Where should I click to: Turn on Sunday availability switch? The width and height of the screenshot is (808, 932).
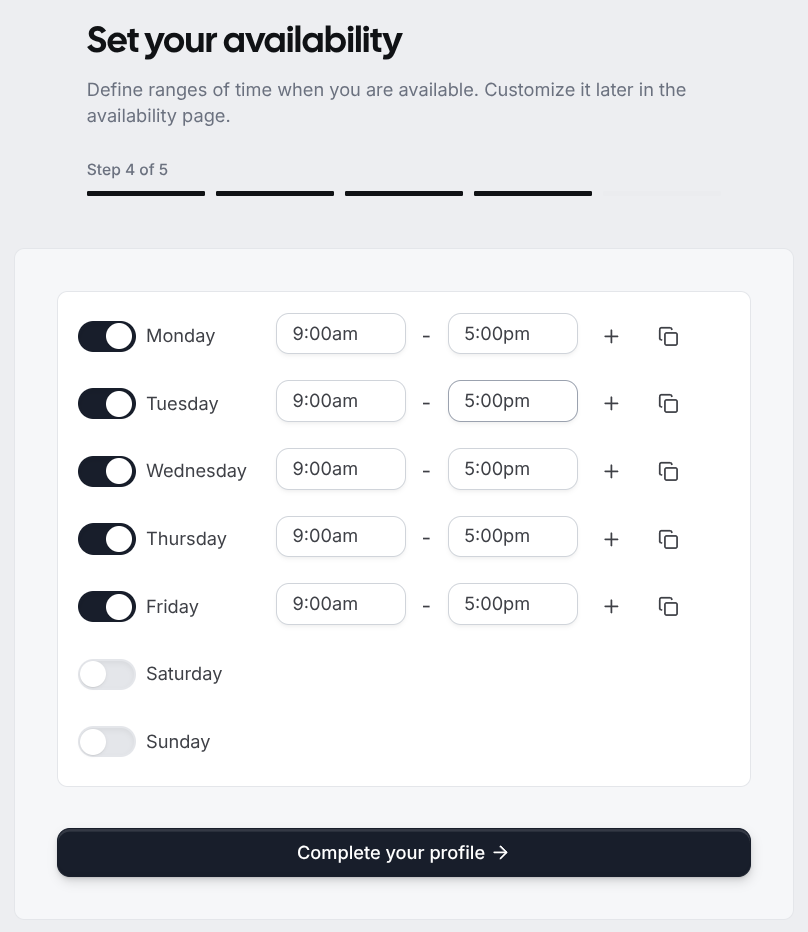(x=107, y=742)
